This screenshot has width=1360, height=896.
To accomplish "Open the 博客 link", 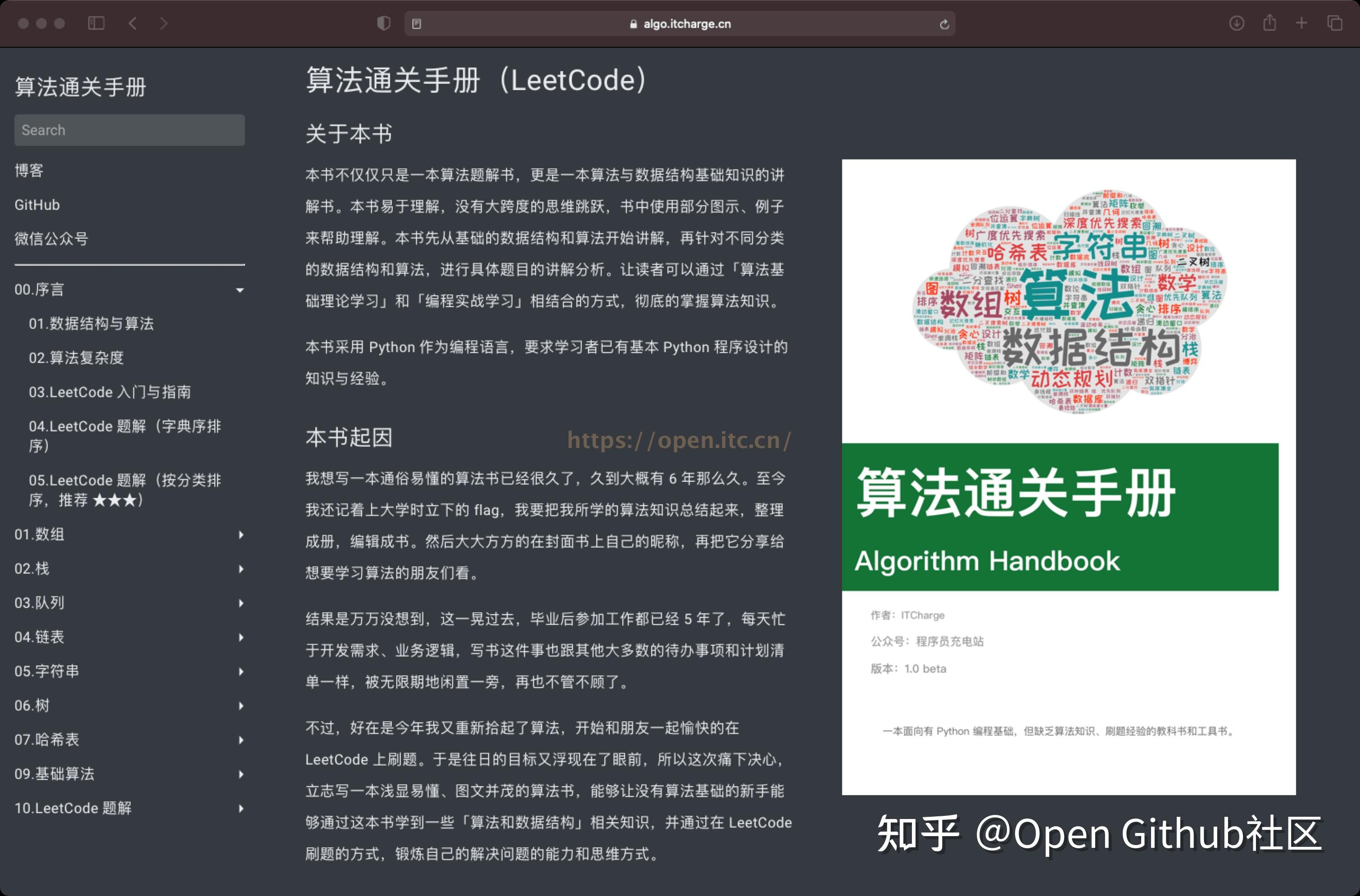I will pos(30,170).
